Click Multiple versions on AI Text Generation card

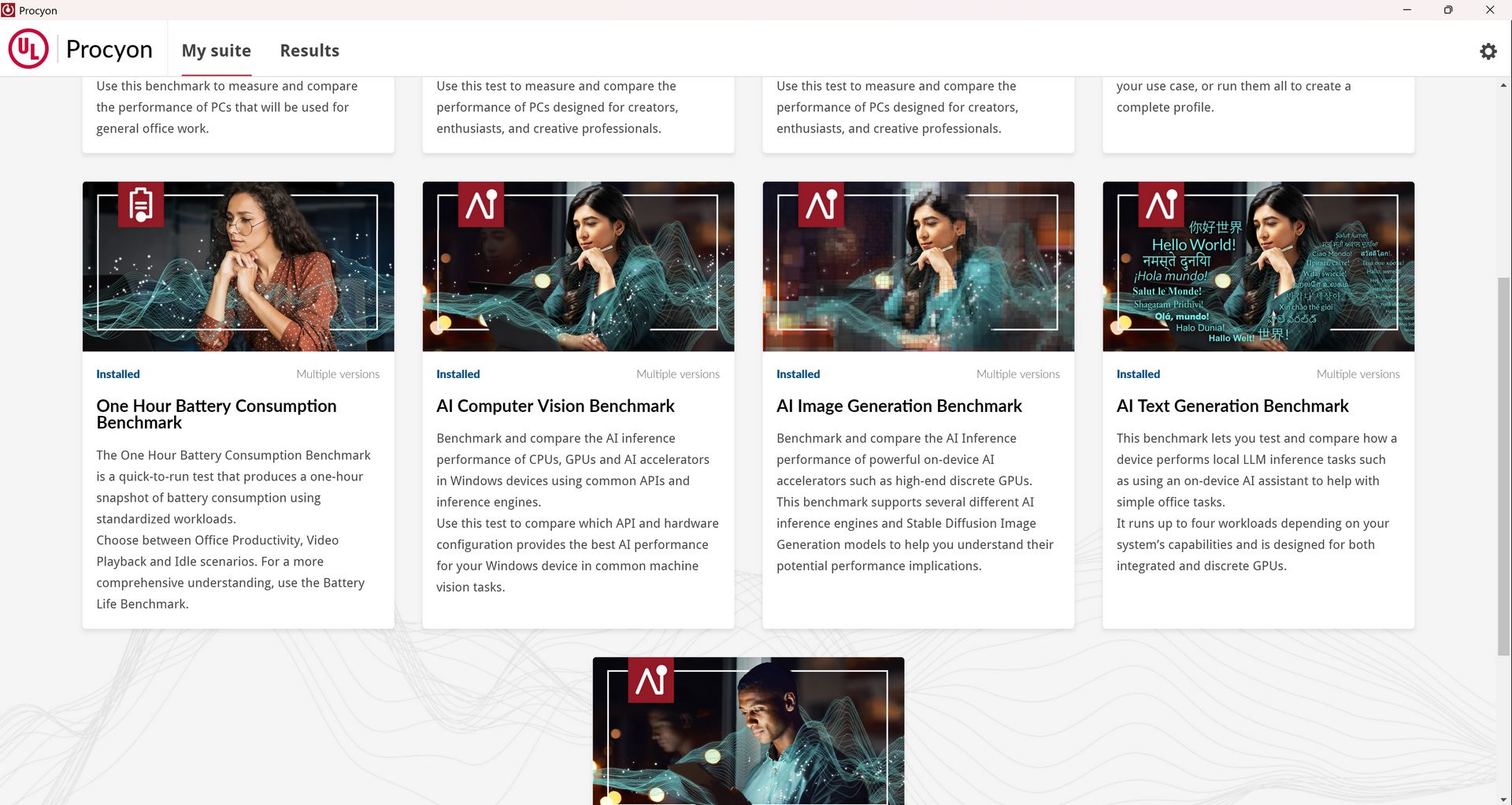click(x=1358, y=374)
